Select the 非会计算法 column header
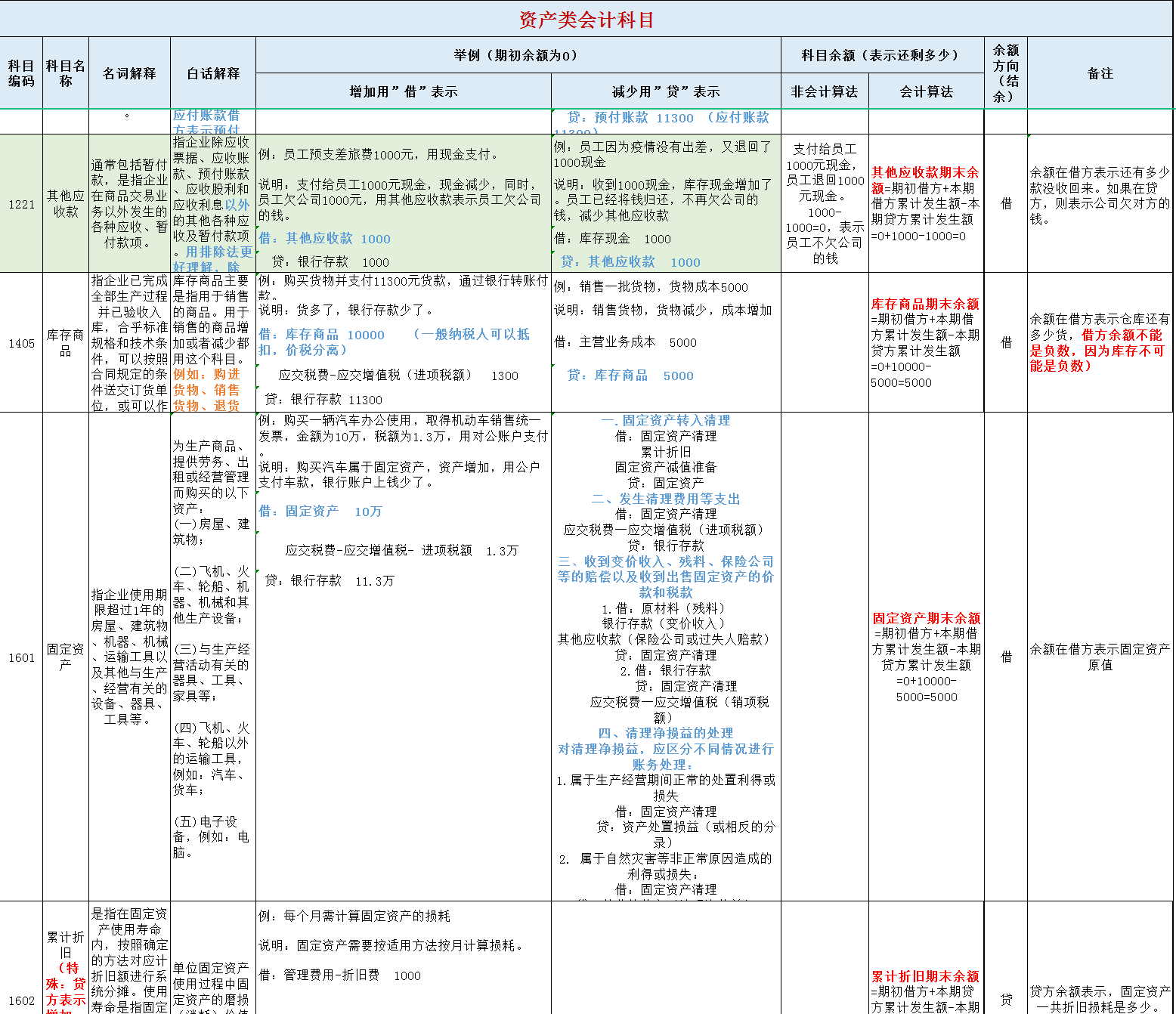Viewport: 1176px width, 1014px height. tap(824, 91)
